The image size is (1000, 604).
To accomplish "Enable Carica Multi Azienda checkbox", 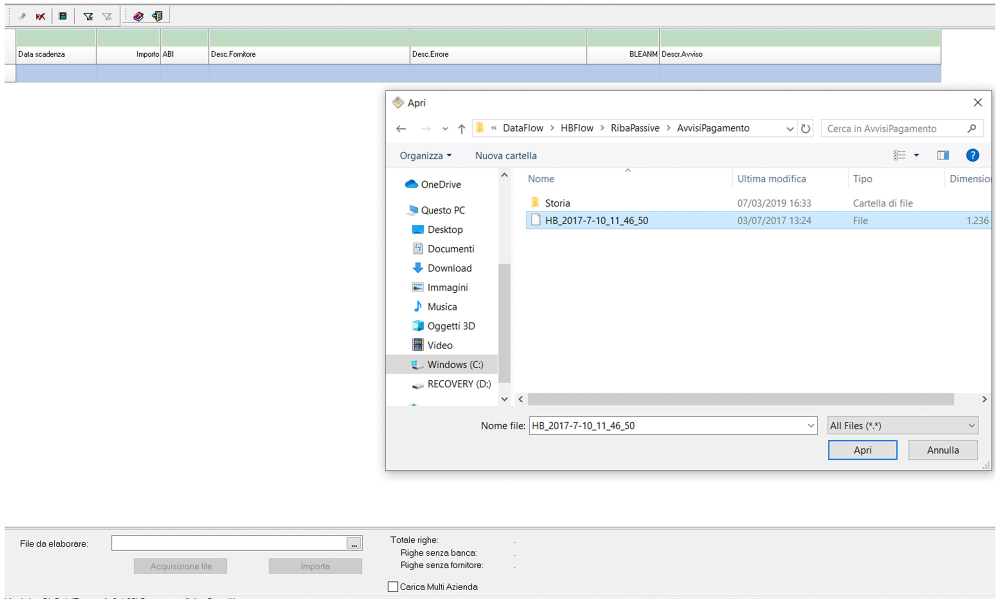I will (393, 587).
